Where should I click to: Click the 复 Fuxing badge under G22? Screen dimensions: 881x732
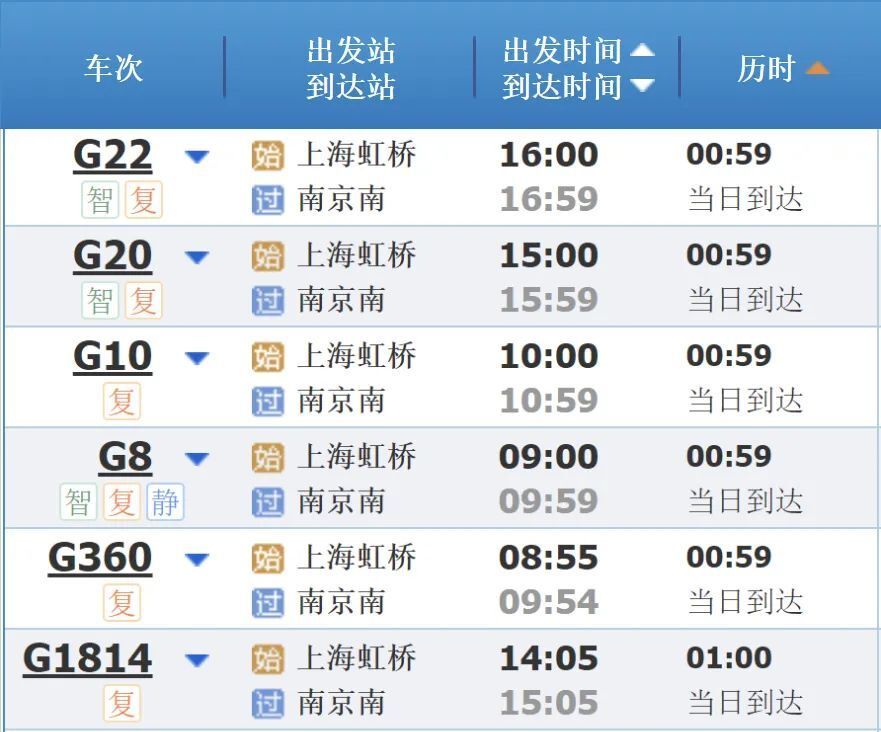[142, 200]
